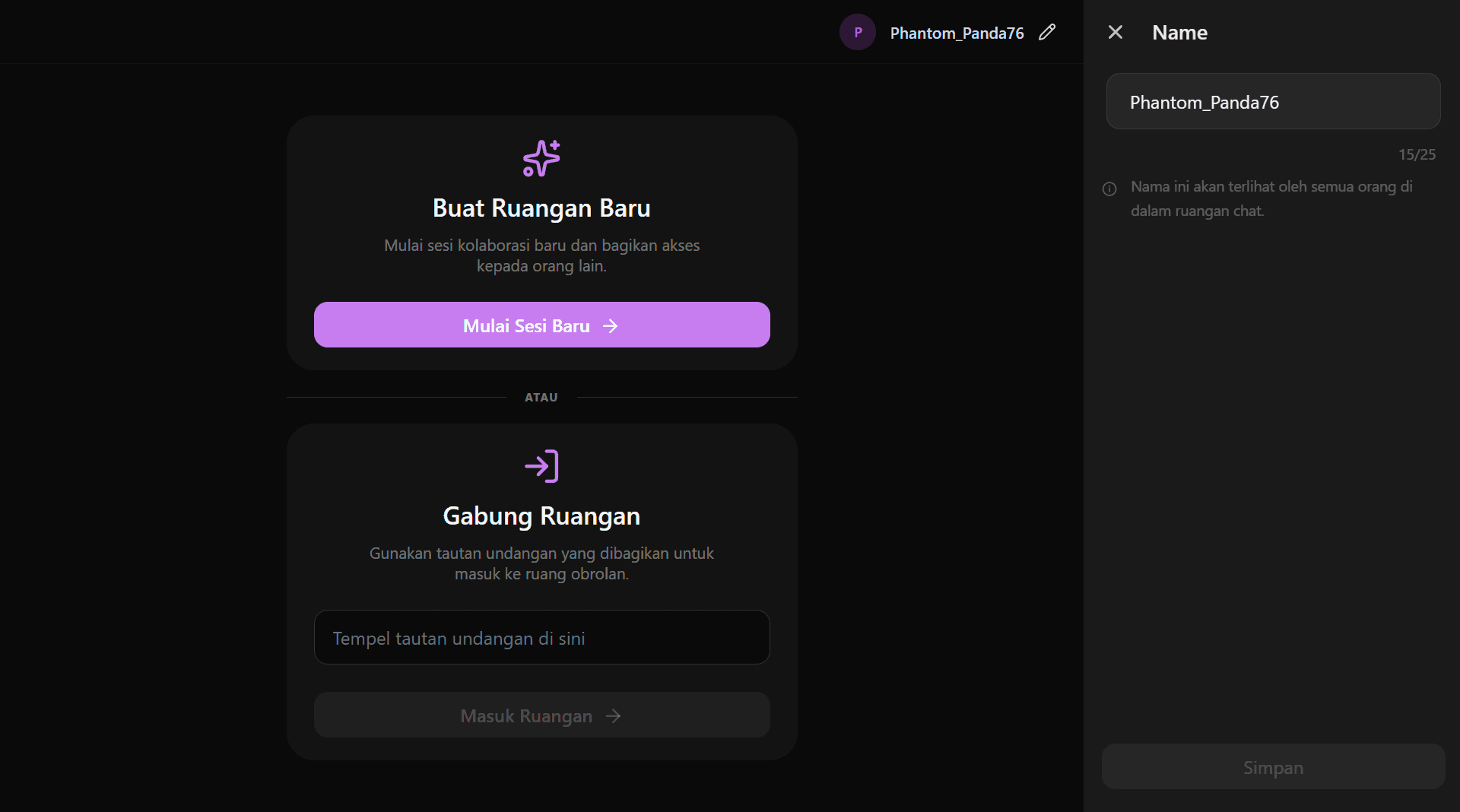1460x812 pixels.
Task: Click the 15/25 character counter
Action: [x=1417, y=154]
